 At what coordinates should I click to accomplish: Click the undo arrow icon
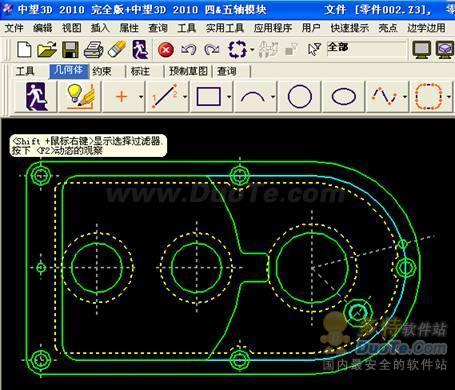pos(189,50)
